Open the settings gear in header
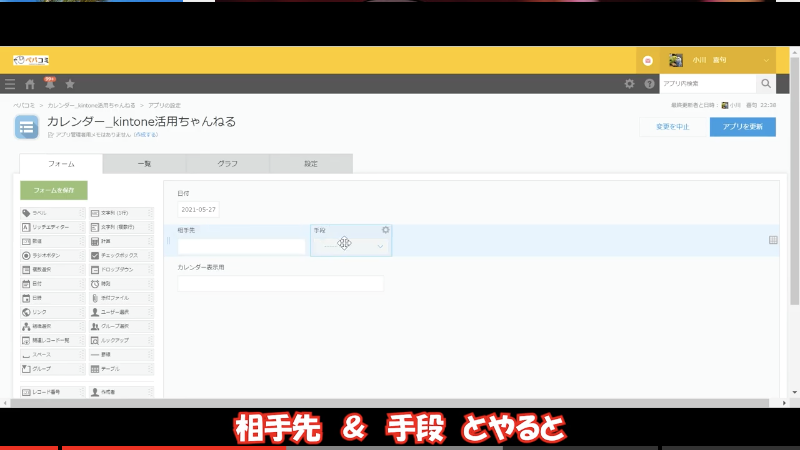 pos(629,84)
